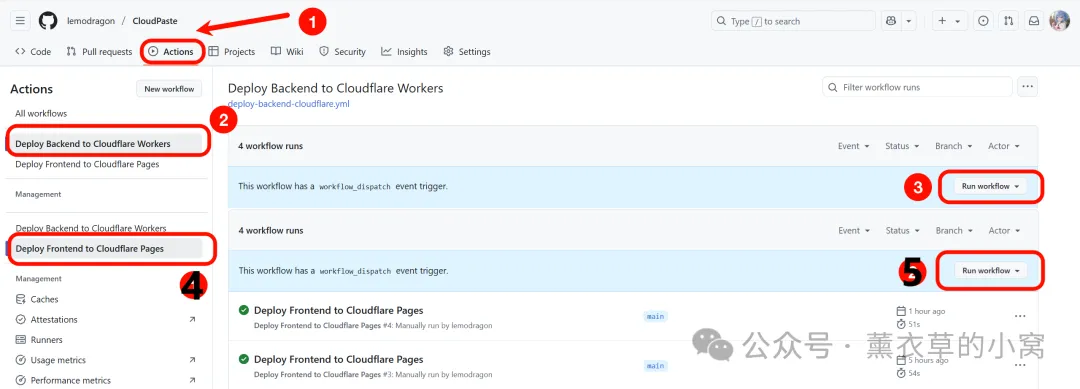Go to lemodragon user profile link

pos(90,21)
